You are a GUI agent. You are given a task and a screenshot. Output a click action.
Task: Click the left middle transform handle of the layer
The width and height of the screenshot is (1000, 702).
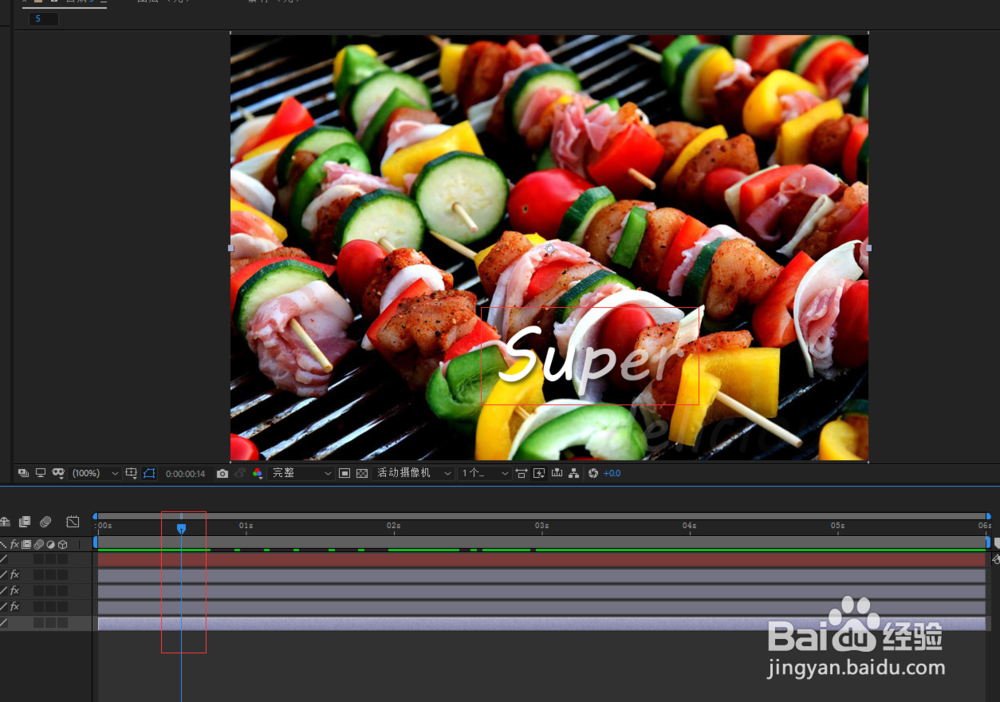(x=231, y=248)
